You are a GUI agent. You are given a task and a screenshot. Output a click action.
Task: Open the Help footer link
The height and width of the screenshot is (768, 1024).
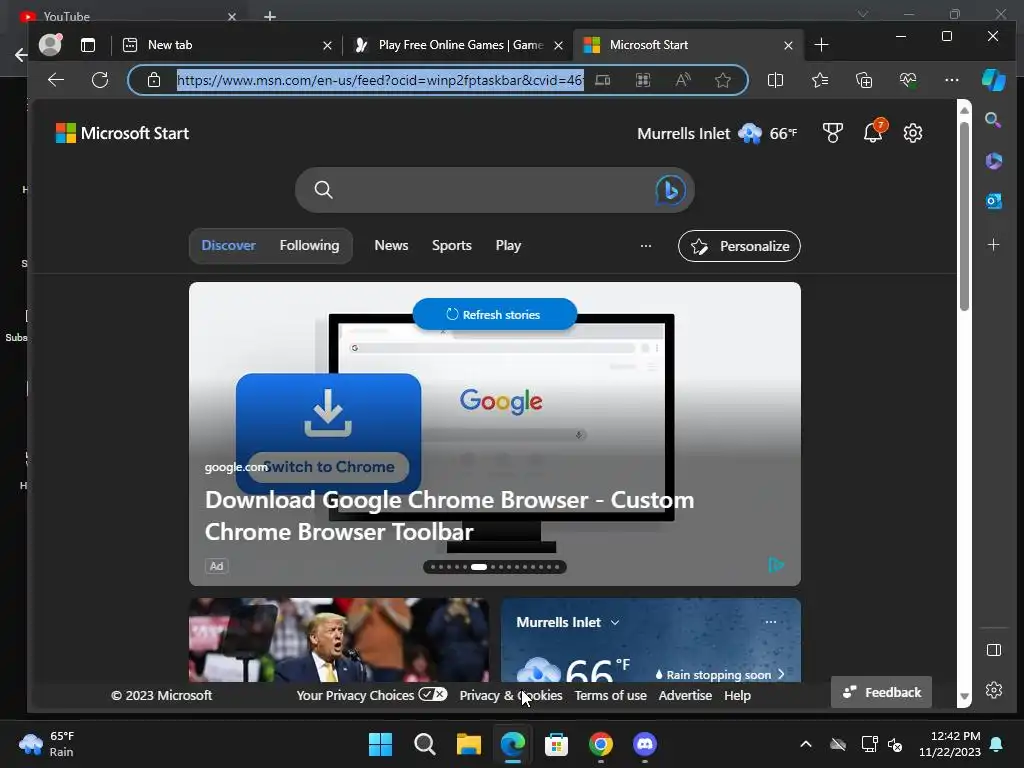737,696
